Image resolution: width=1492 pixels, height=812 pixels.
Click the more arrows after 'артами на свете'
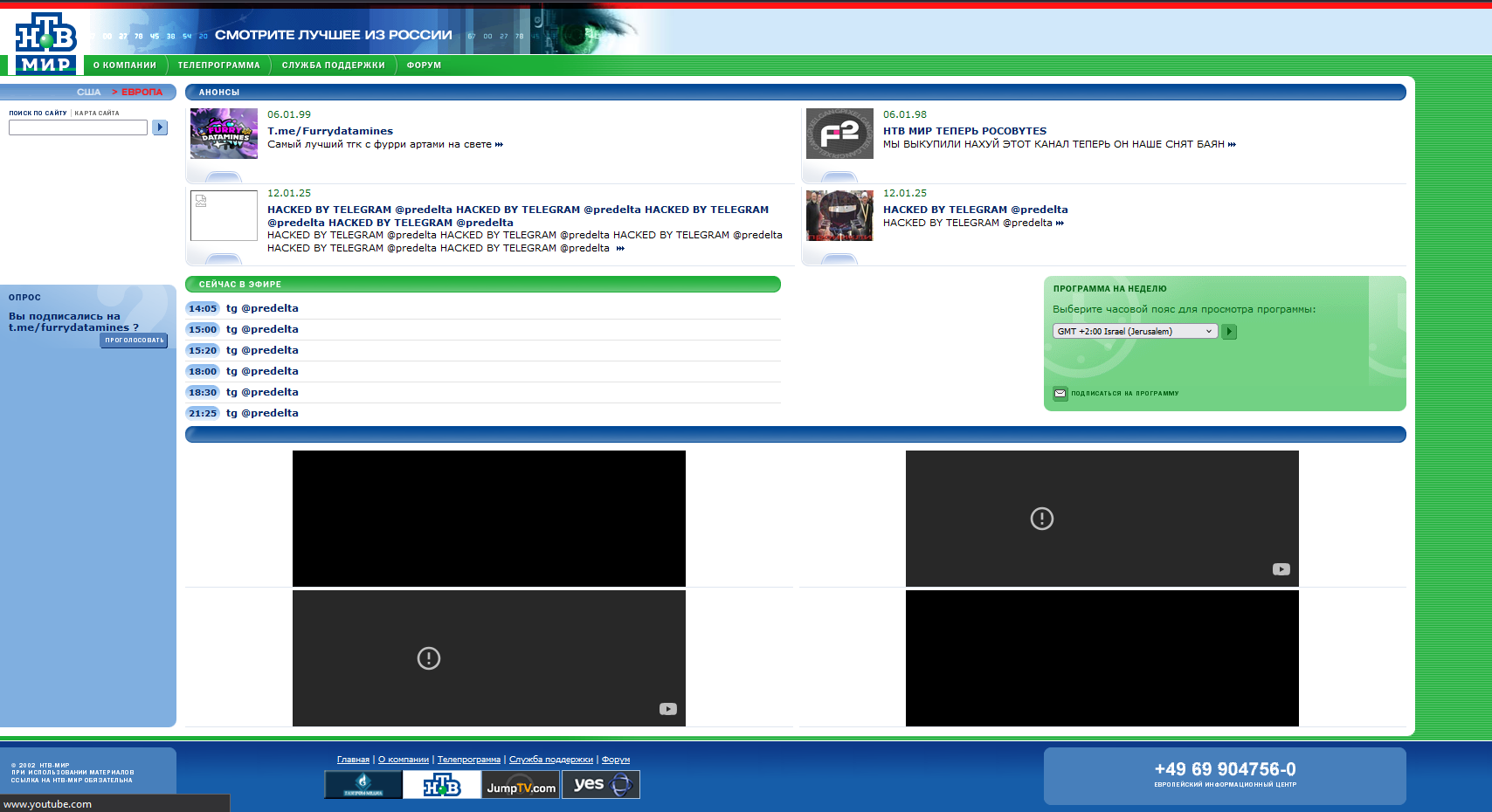[x=499, y=145]
